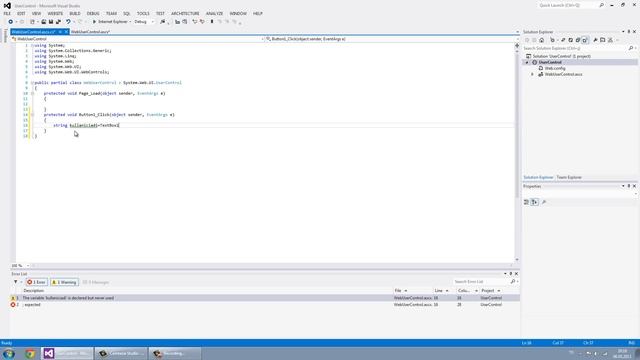
Task: Select Web.config in Solution Explorer
Action: point(555,68)
